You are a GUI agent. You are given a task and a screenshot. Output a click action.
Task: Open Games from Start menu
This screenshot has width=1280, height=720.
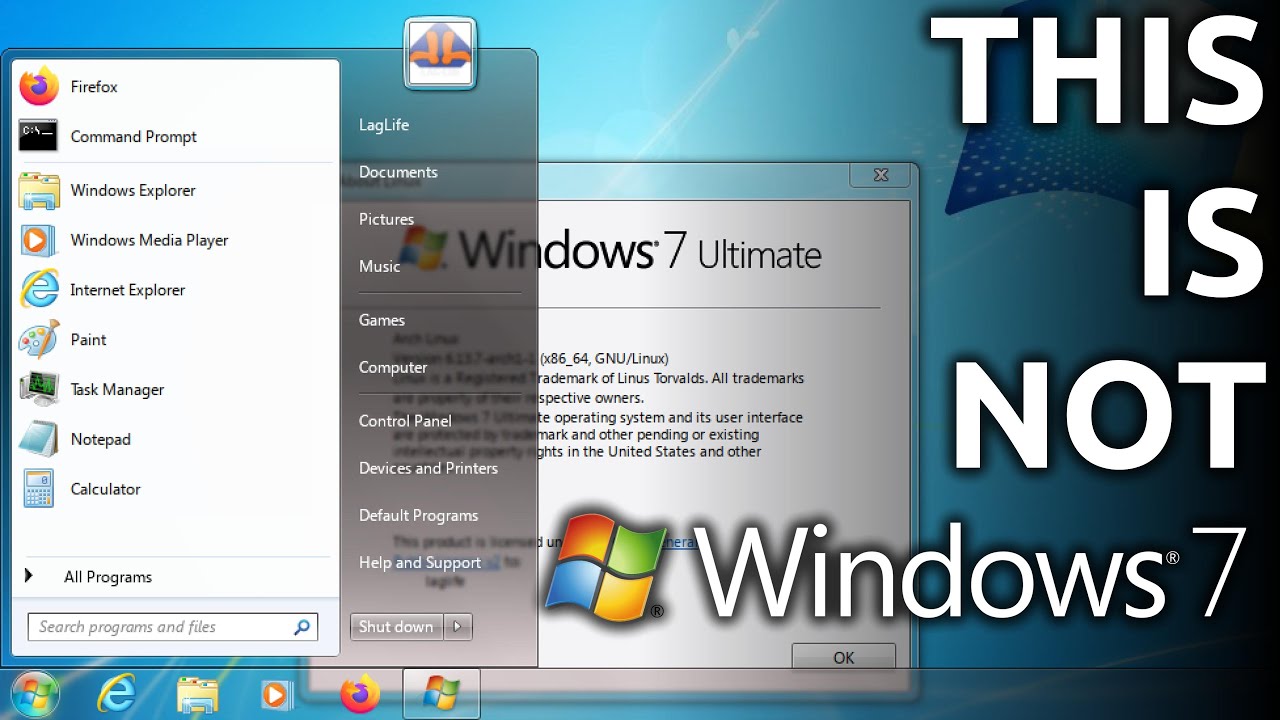[x=382, y=320]
